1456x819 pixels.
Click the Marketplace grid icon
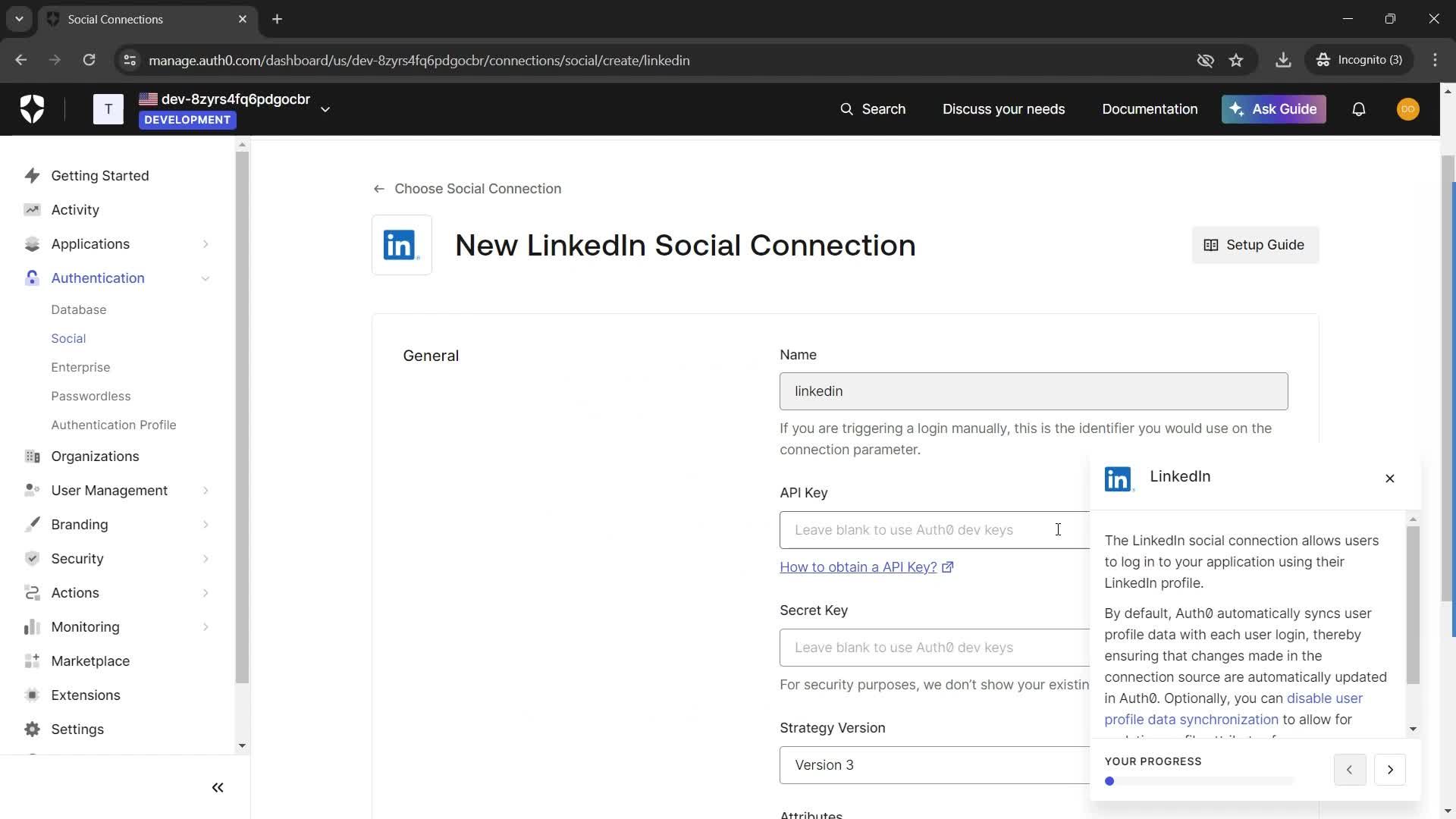(x=32, y=661)
